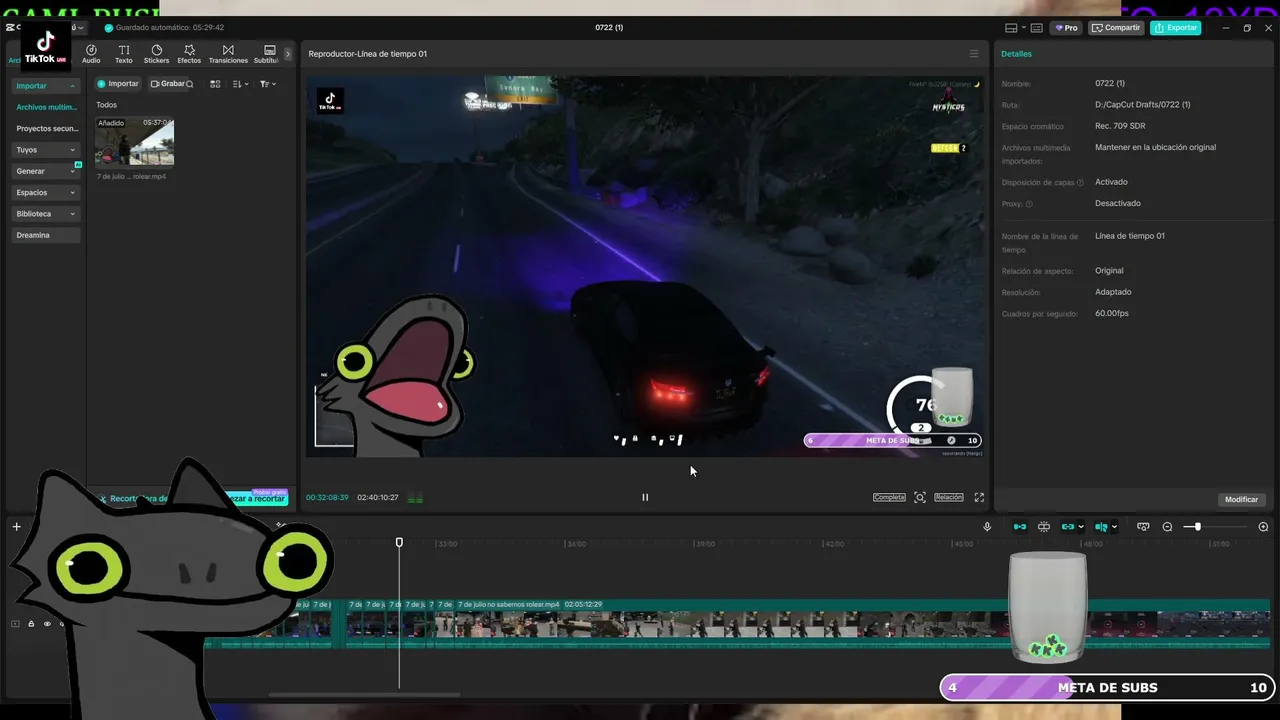Click the Importar media button
1280x720 pixels.
pyautogui.click(x=118, y=84)
